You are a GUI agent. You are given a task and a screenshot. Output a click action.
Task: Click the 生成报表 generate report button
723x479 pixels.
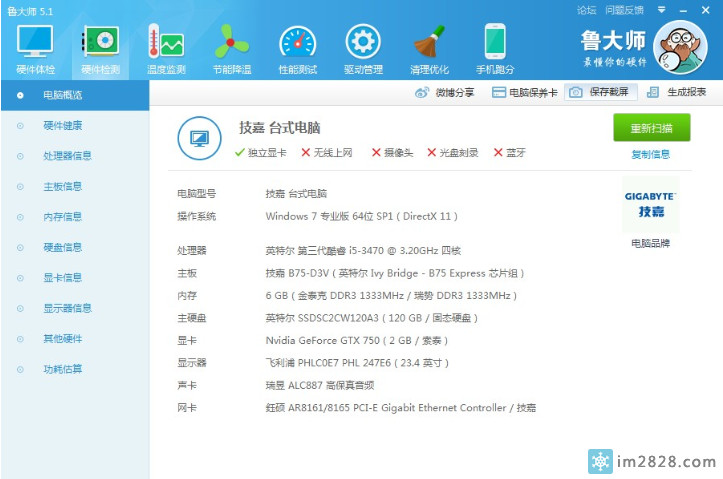pyautogui.click(x=677, y=92)
